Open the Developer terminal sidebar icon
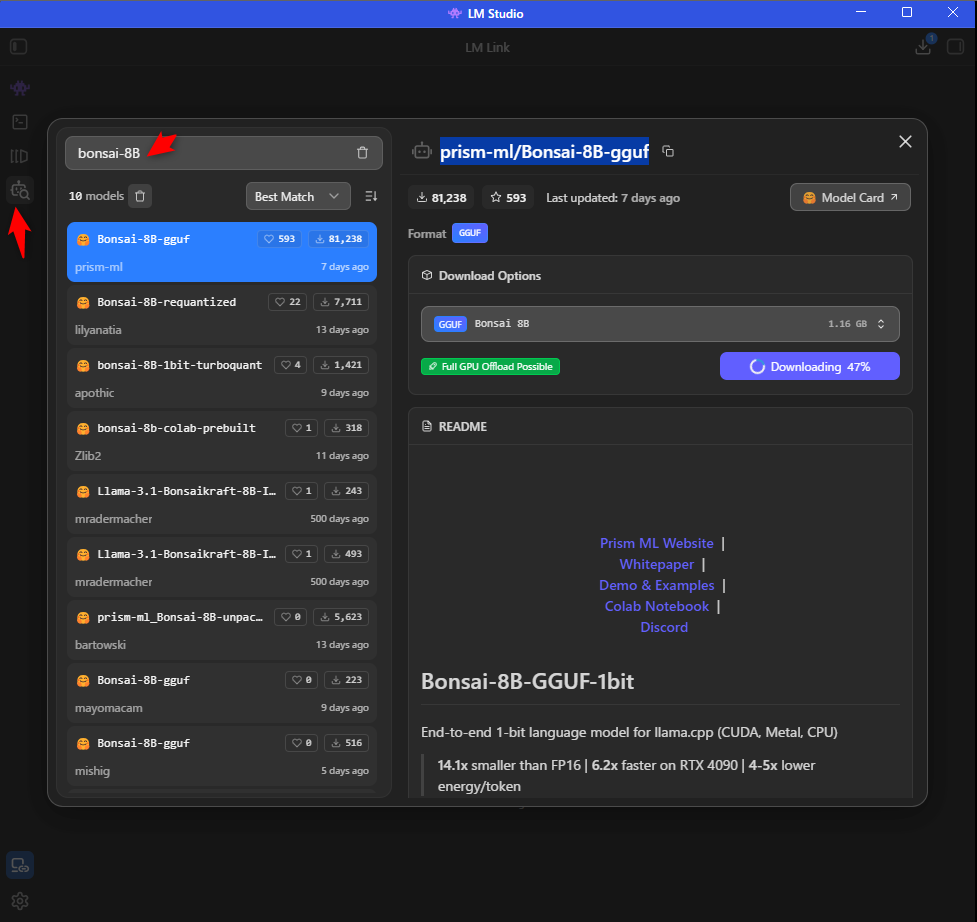 pyautogui.click(x=20, y=122)
